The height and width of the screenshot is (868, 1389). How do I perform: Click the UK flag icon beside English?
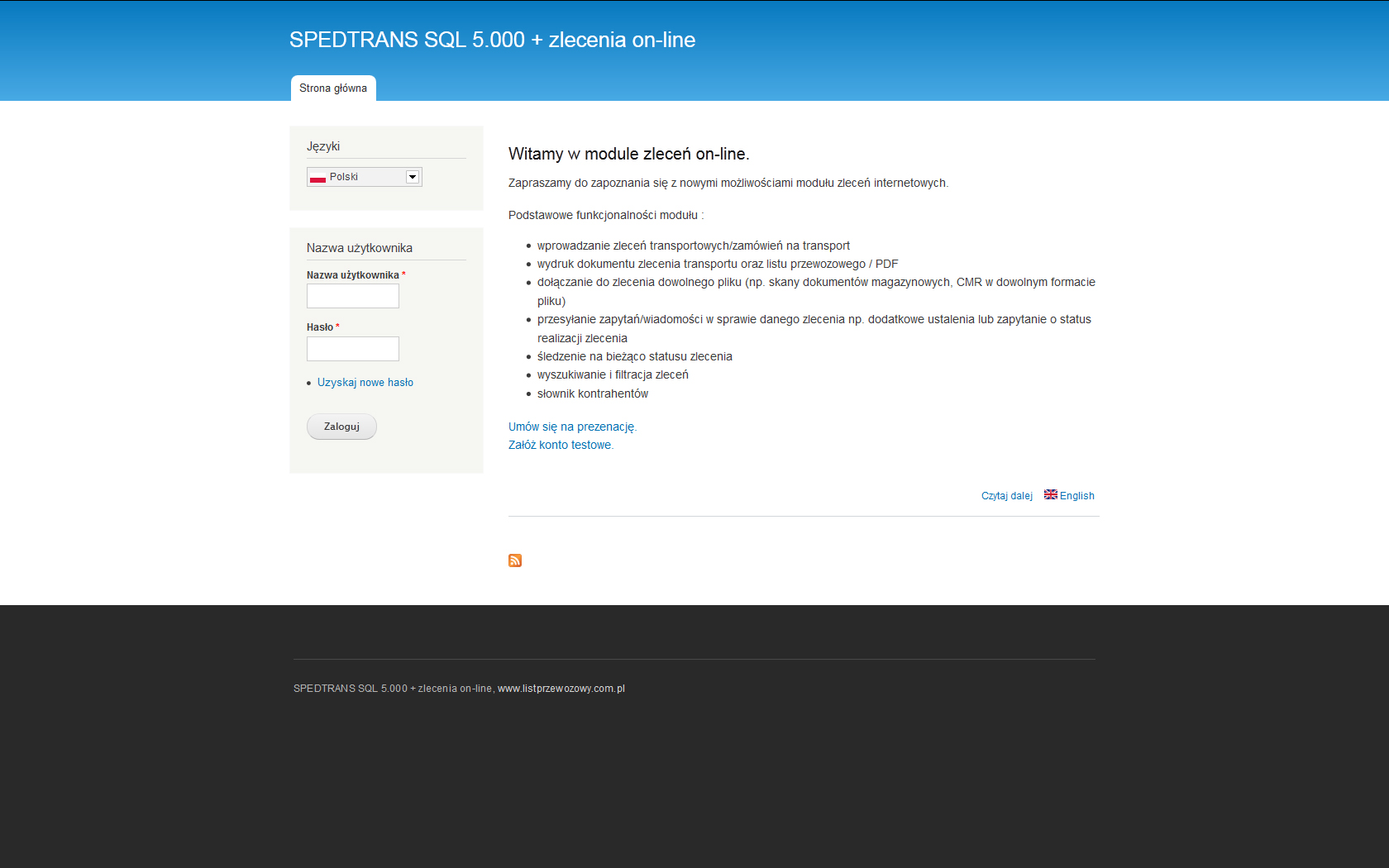1051,494
